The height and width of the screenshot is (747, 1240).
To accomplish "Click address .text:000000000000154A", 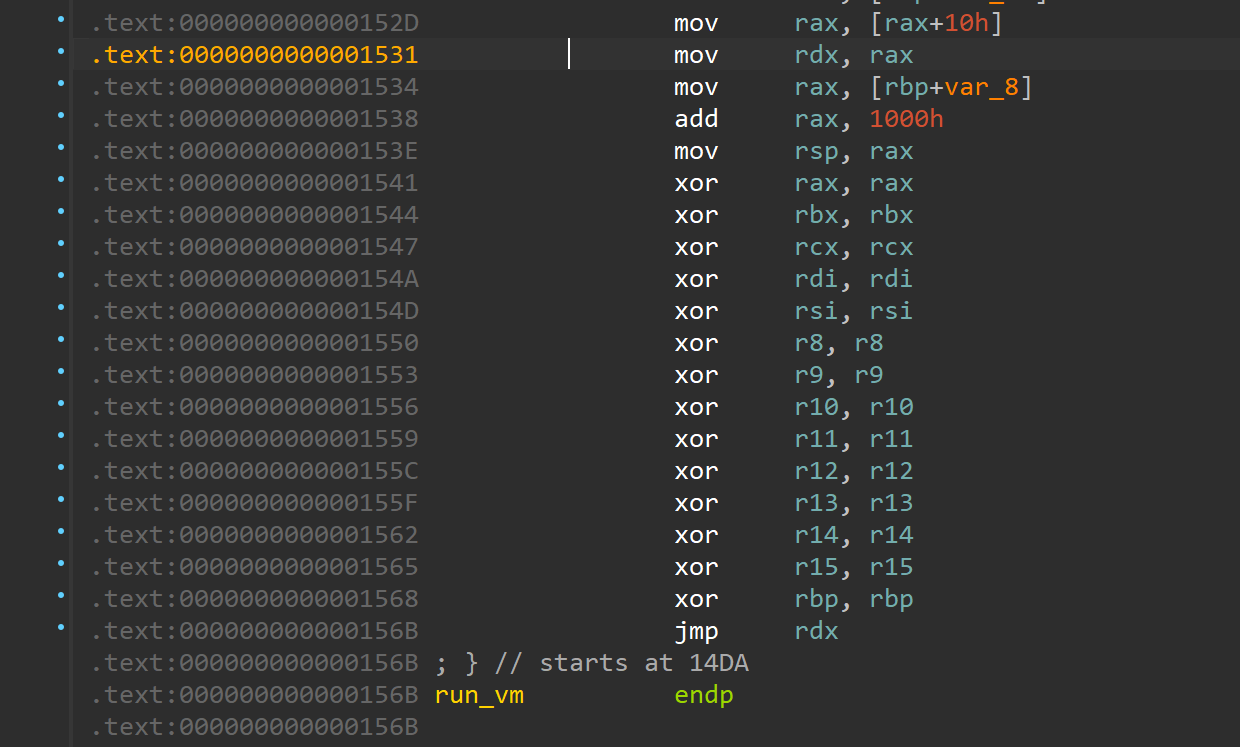I will click(254, 279).
